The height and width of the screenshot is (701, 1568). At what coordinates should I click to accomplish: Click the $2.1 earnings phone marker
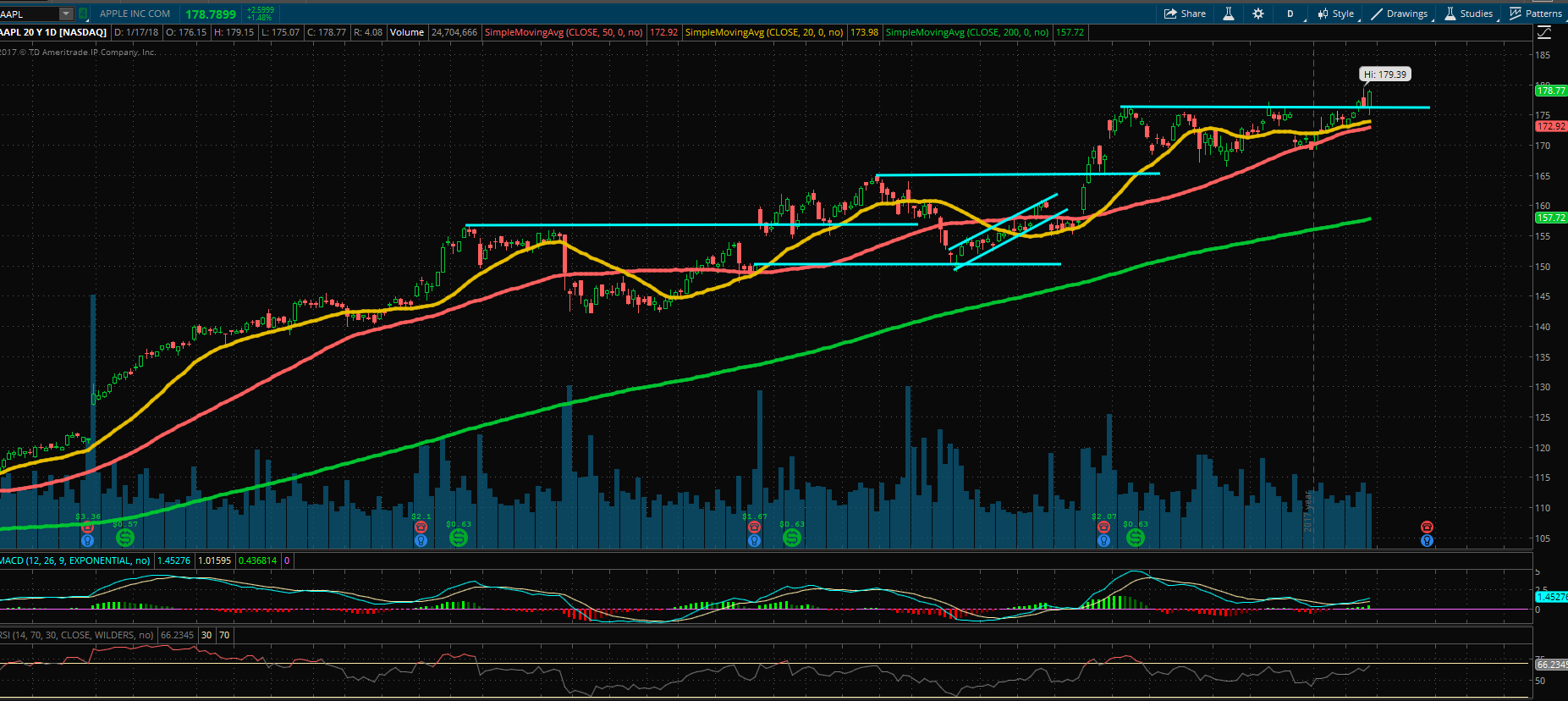point(421,527)
